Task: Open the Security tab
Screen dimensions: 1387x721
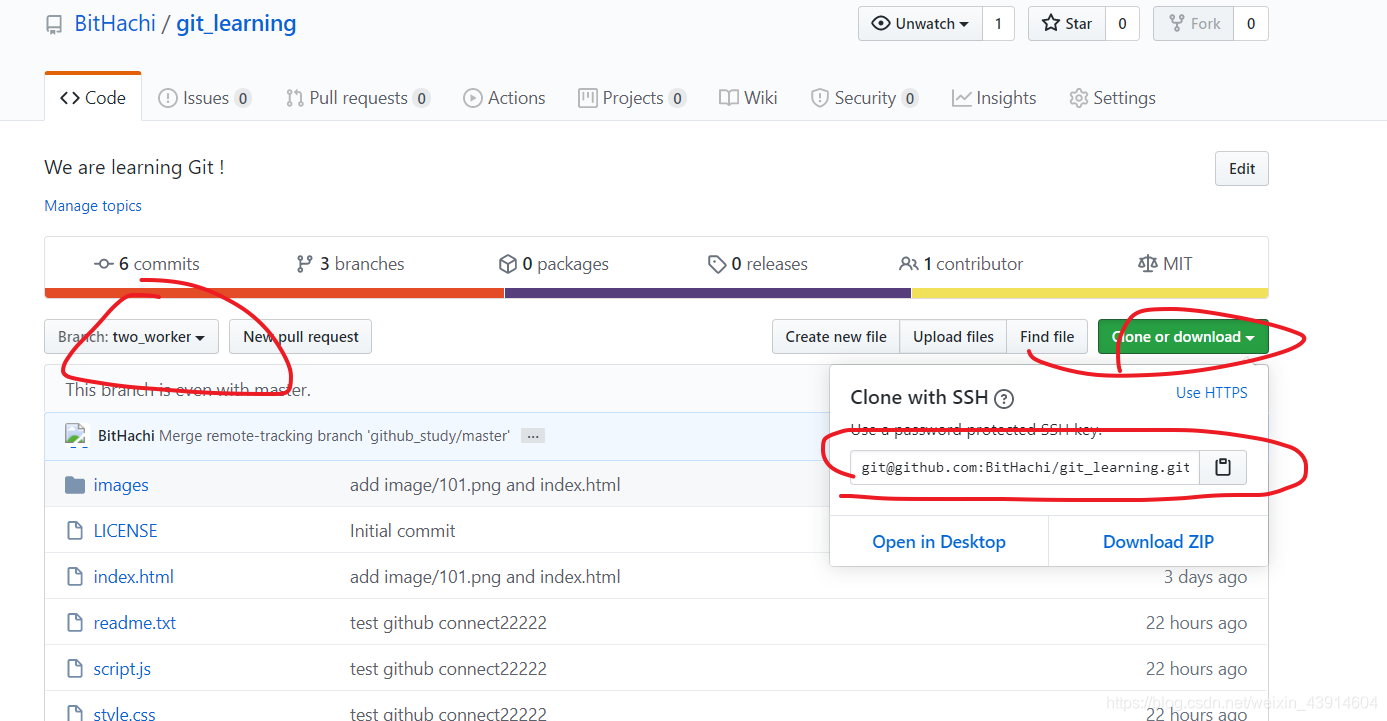Action: [x=864, y=98]
